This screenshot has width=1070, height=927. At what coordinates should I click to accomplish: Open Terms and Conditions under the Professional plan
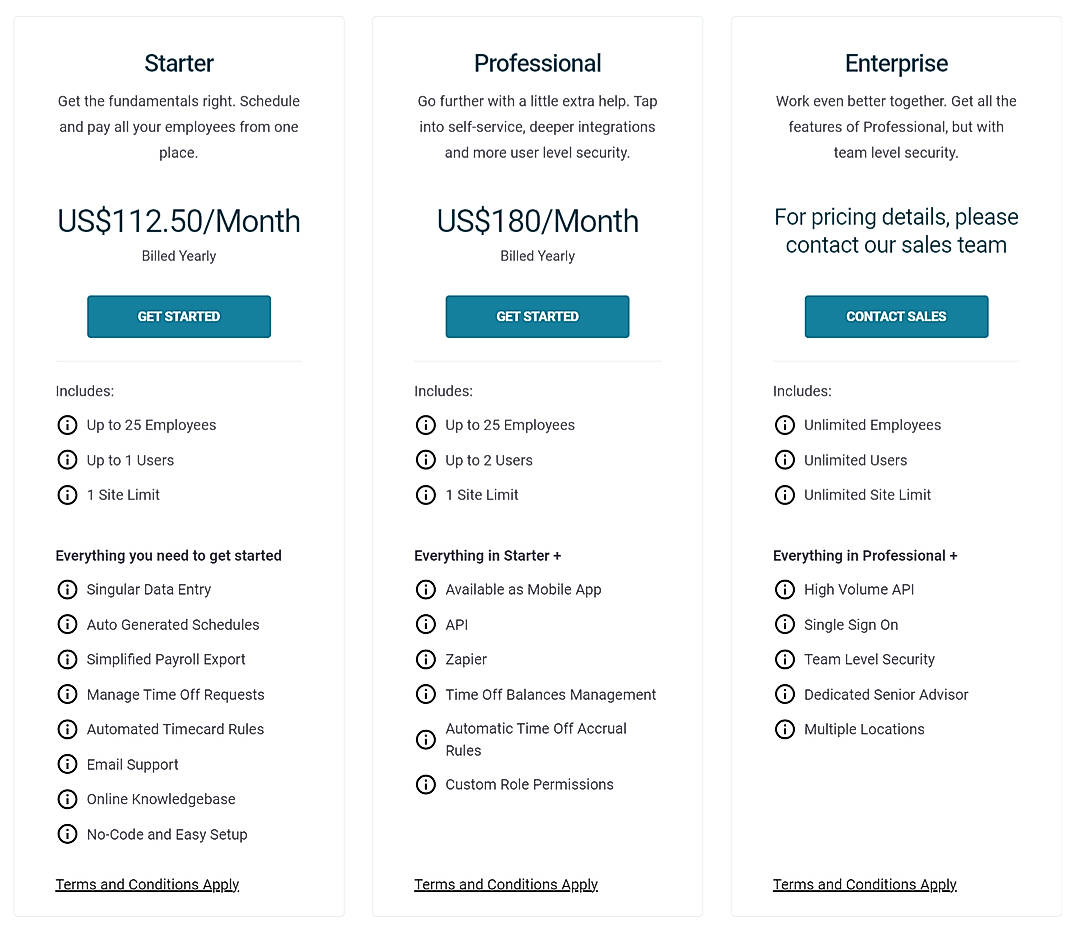coord(506,885)
